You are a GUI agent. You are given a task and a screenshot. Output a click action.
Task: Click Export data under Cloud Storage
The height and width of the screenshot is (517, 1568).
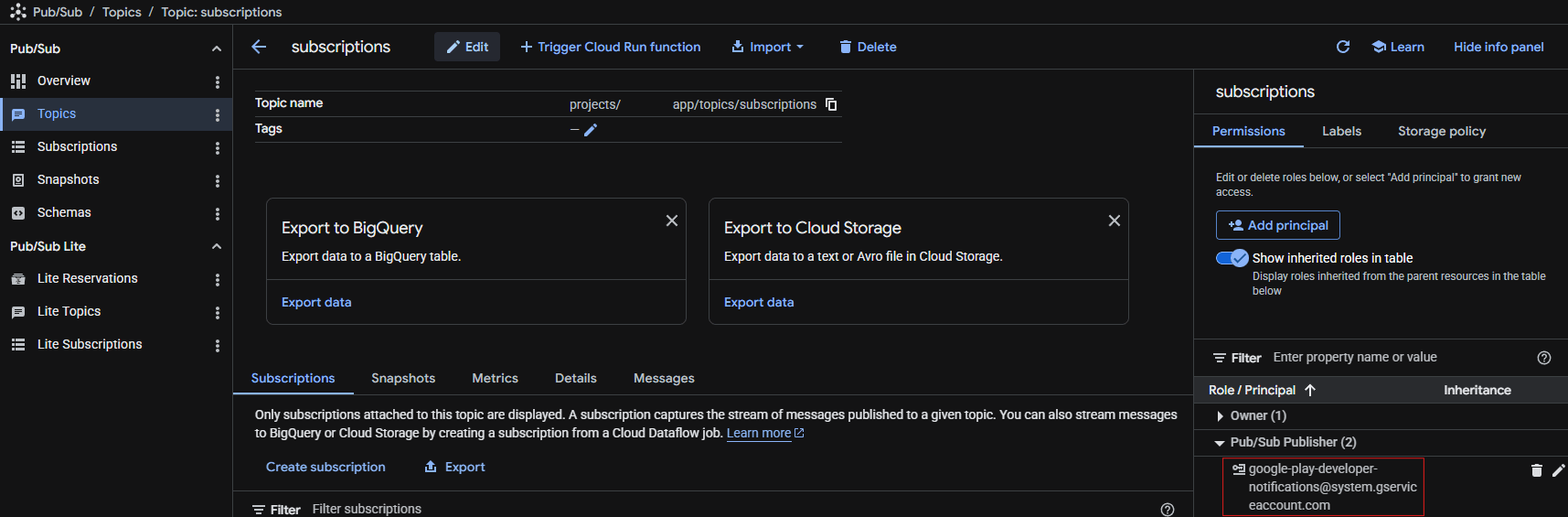click(x=759, y=302)
